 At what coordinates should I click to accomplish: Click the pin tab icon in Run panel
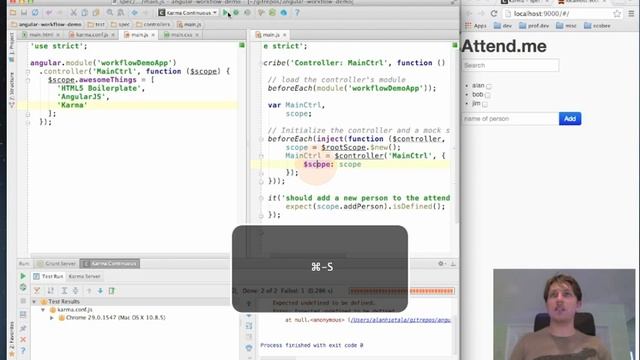point(23,328)
